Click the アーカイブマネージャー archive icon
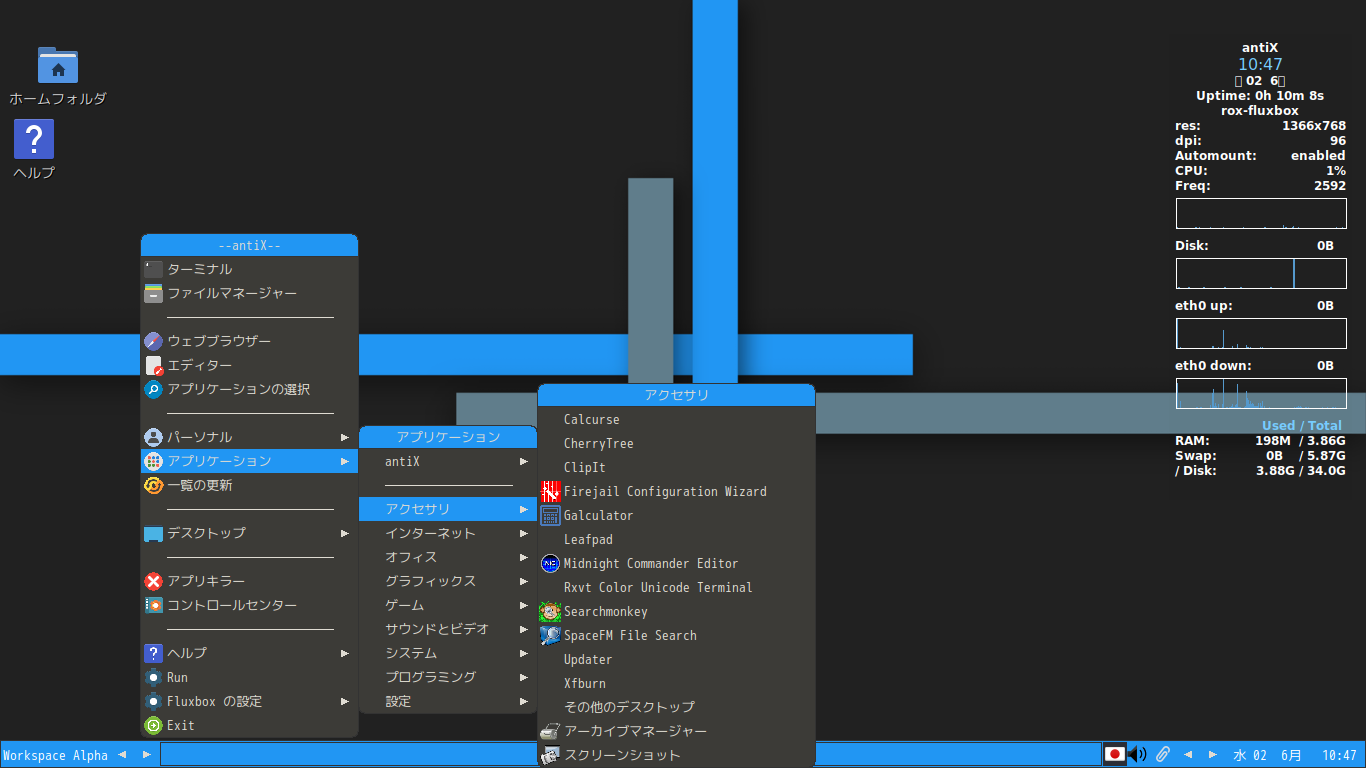The height and width of the screenshot is (768, 1366). (550, 731)
